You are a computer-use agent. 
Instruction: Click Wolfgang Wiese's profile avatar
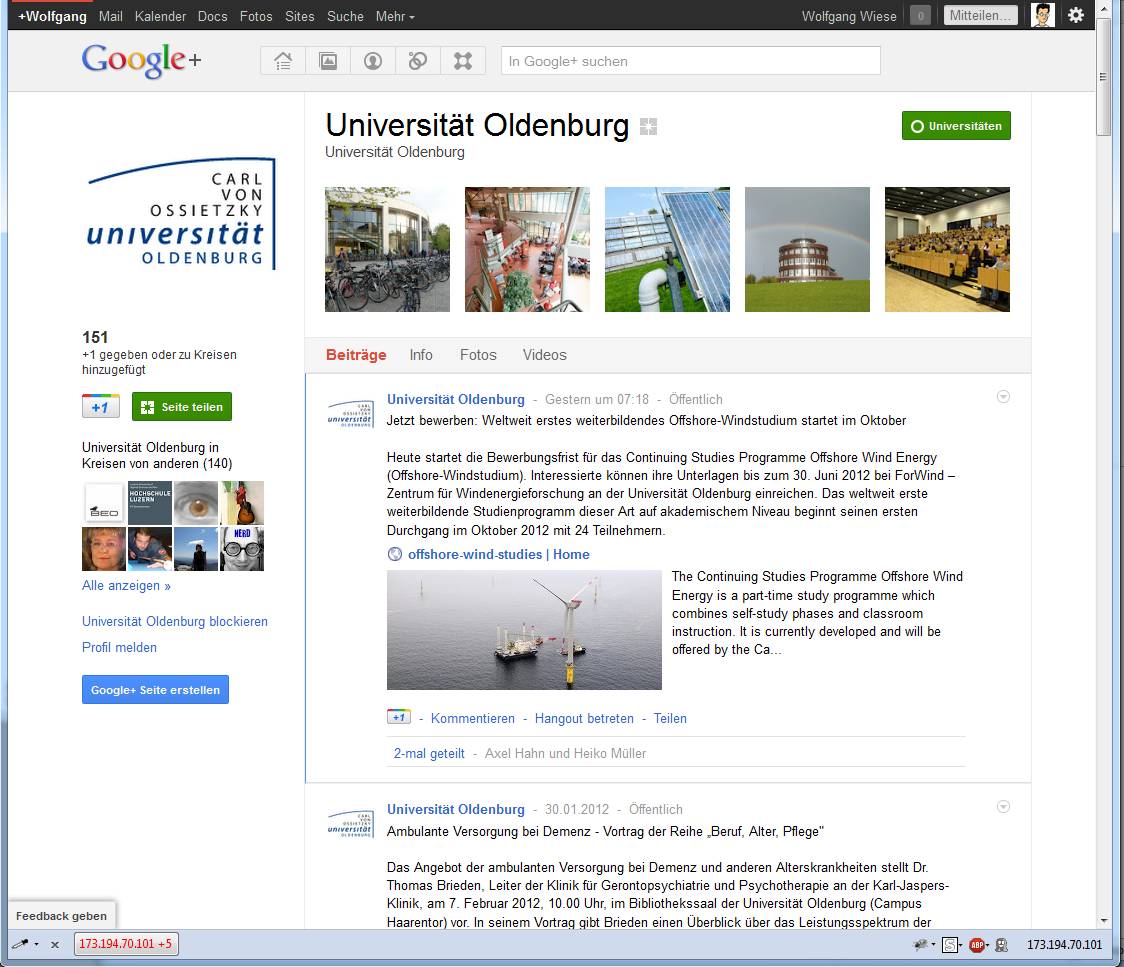click(x=1043, y=15)
